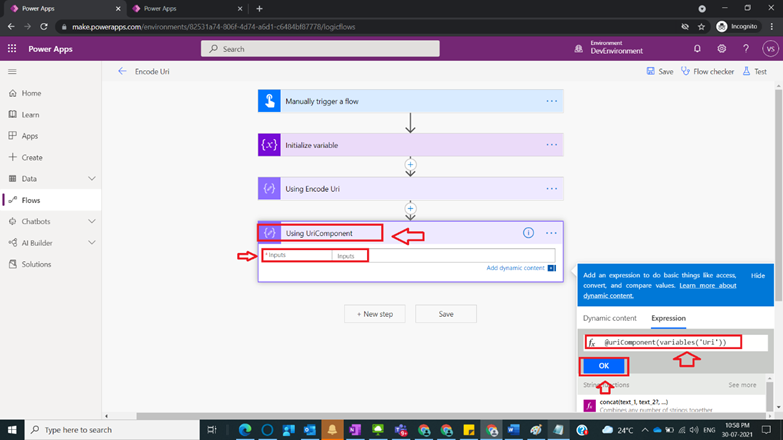
Task: Switch to second Power Apps browser tab
Action: (x=185, y=8)
